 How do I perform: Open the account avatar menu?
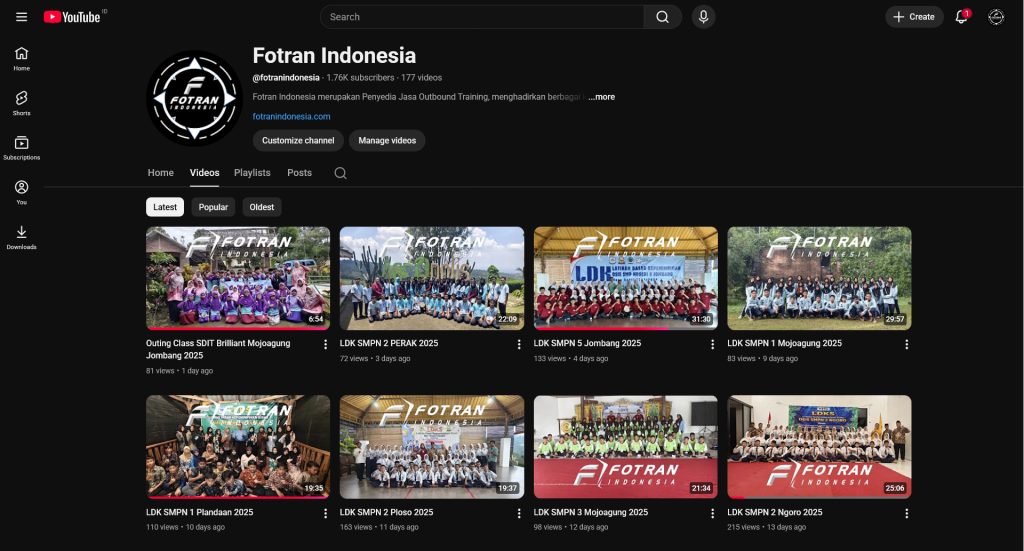(995, 17)
